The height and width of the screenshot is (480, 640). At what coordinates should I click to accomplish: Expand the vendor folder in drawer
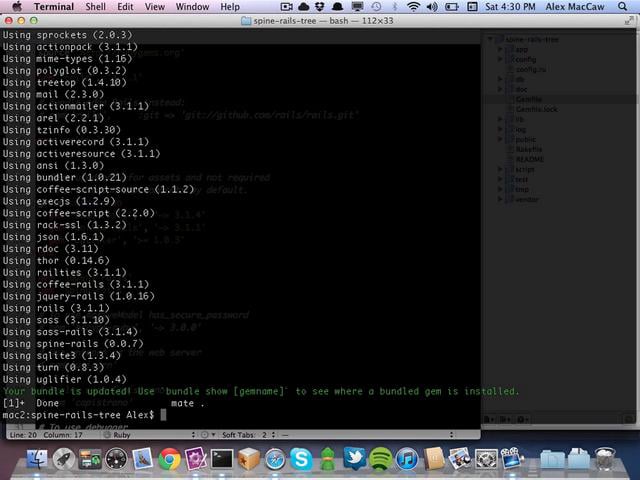[500, 199]
